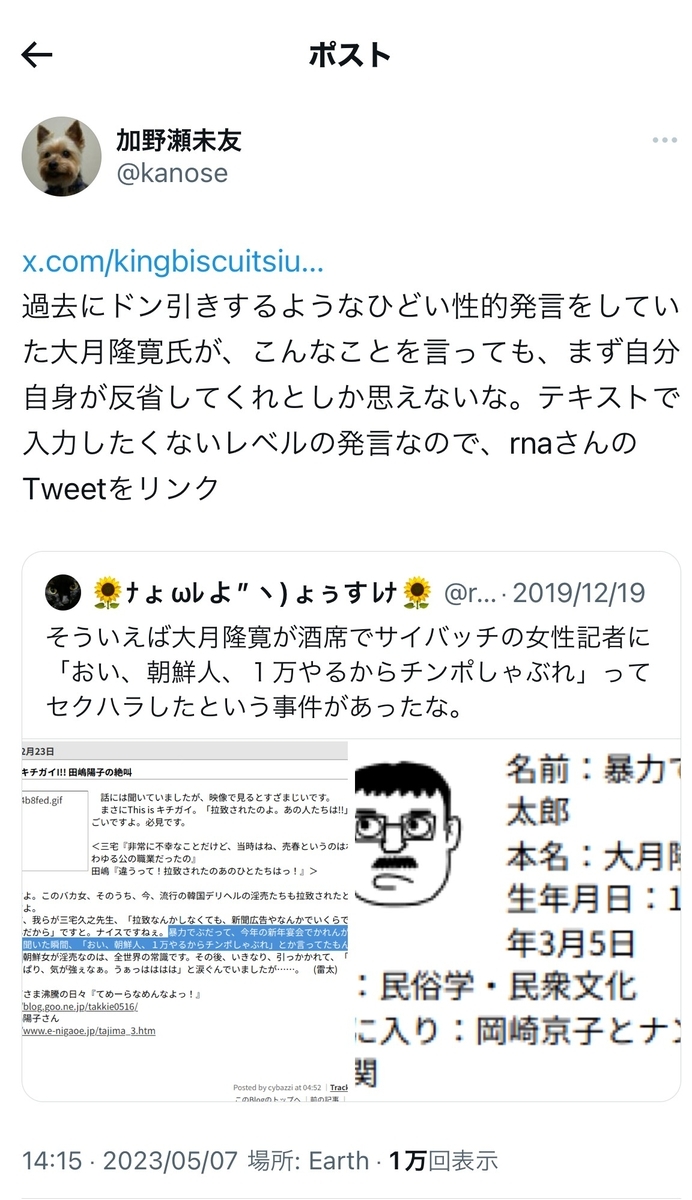Viewport: 692px width, 1200px height.
Task: Tap the main post body text
Action: tap(350, 396)
